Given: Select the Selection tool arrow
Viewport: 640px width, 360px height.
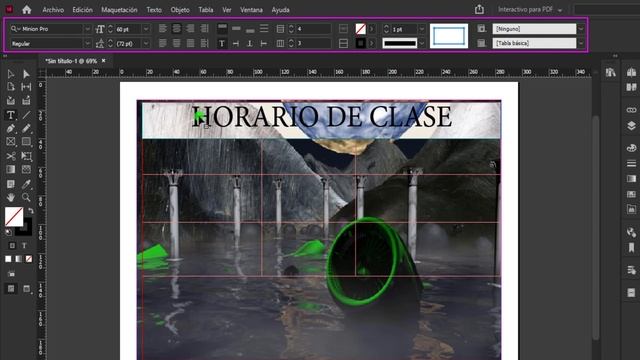Looking at the screenshot, I should (11, 74).
